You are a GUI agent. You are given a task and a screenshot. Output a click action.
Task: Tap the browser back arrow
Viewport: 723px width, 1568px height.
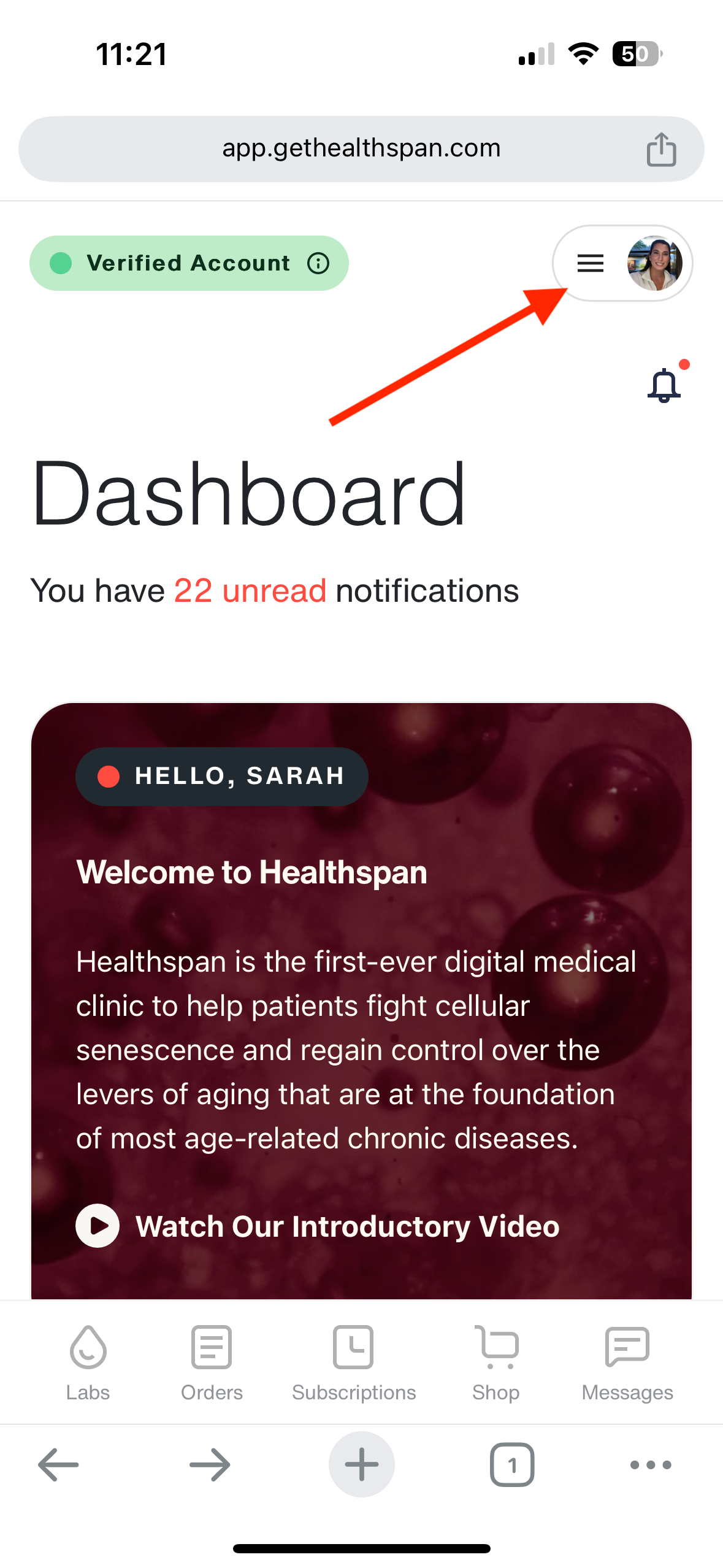point(58,1464)
